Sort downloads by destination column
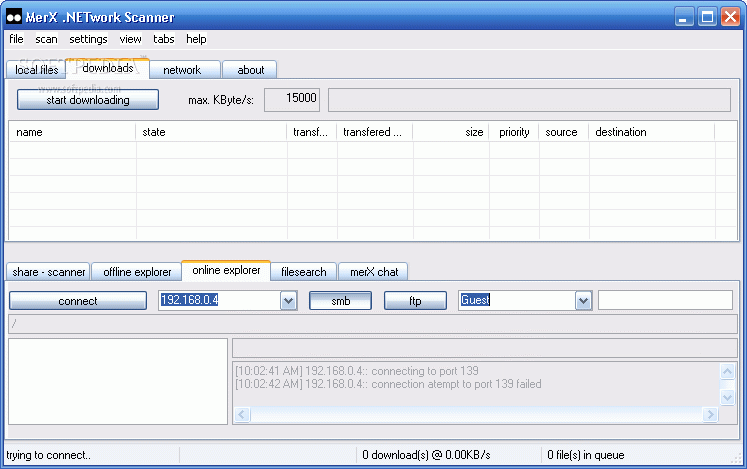 [x=652, y=132]
